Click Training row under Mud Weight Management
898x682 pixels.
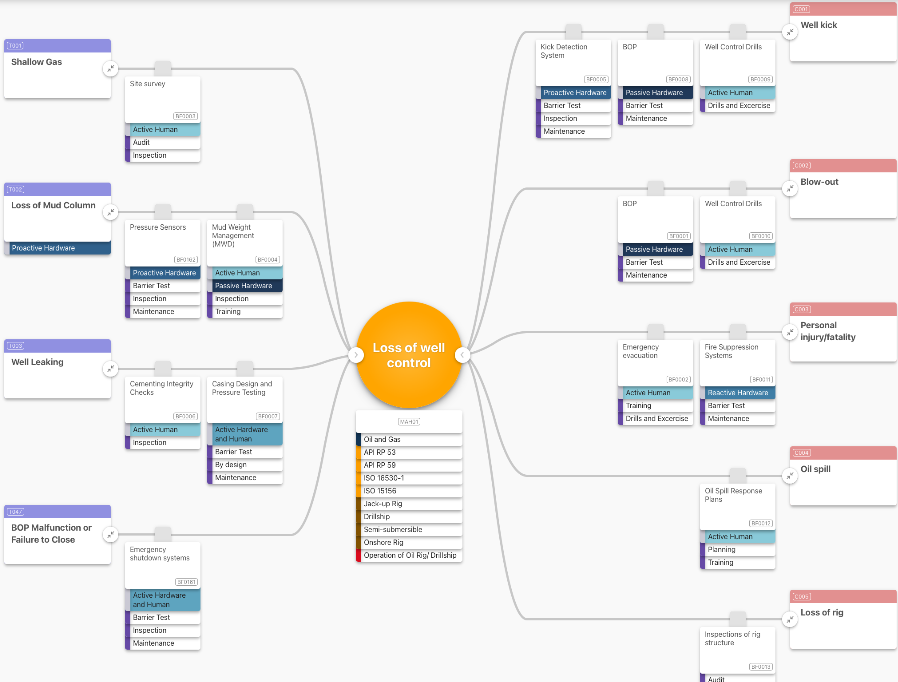(x=245, y=312)
